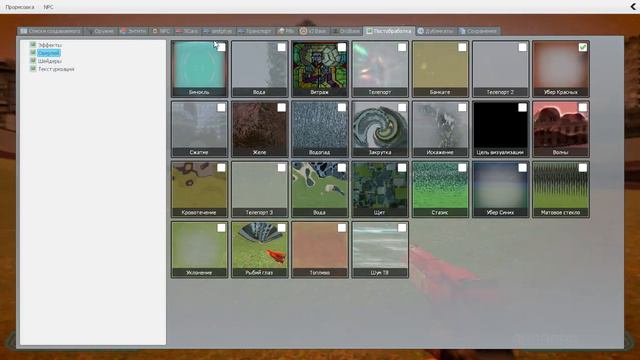
Task: Click the back arrow at the top right
Action: click(634, 7)
